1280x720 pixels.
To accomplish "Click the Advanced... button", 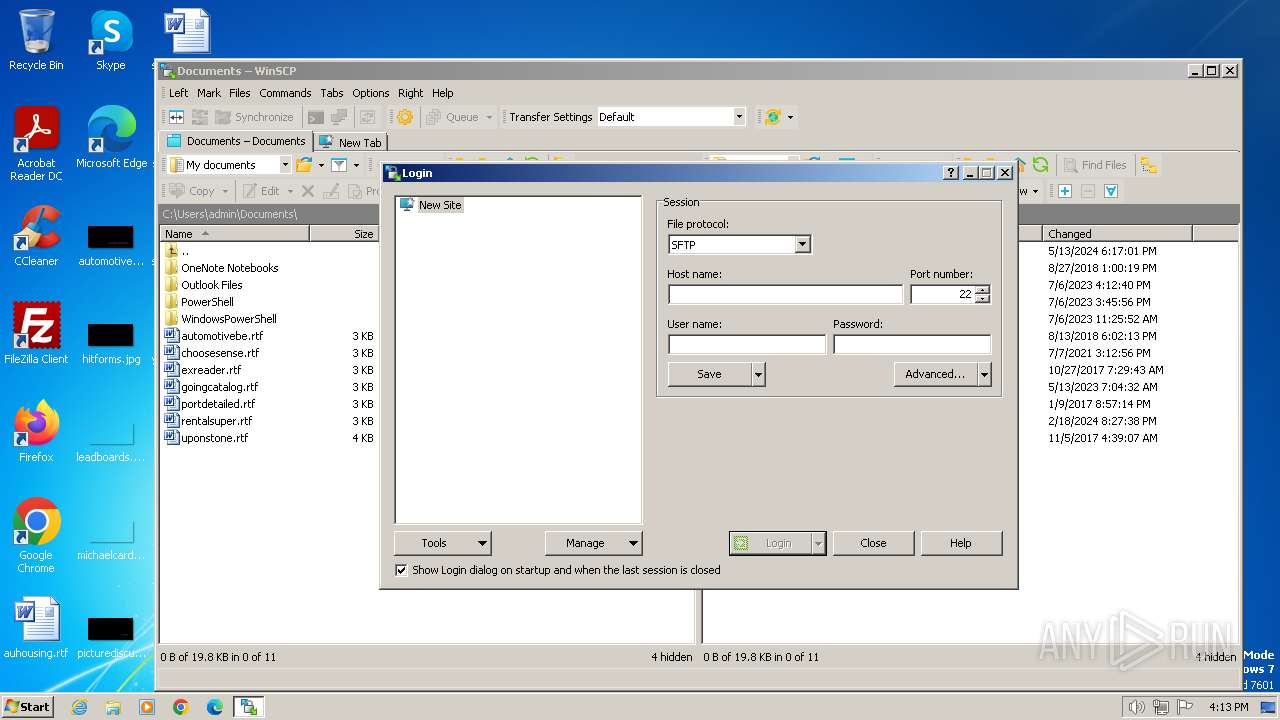I will point(935,374).
